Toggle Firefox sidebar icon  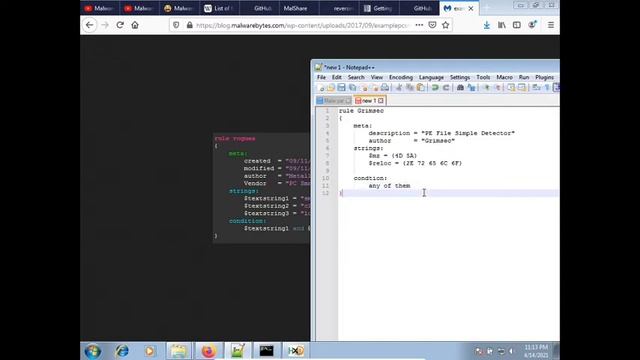517,25
